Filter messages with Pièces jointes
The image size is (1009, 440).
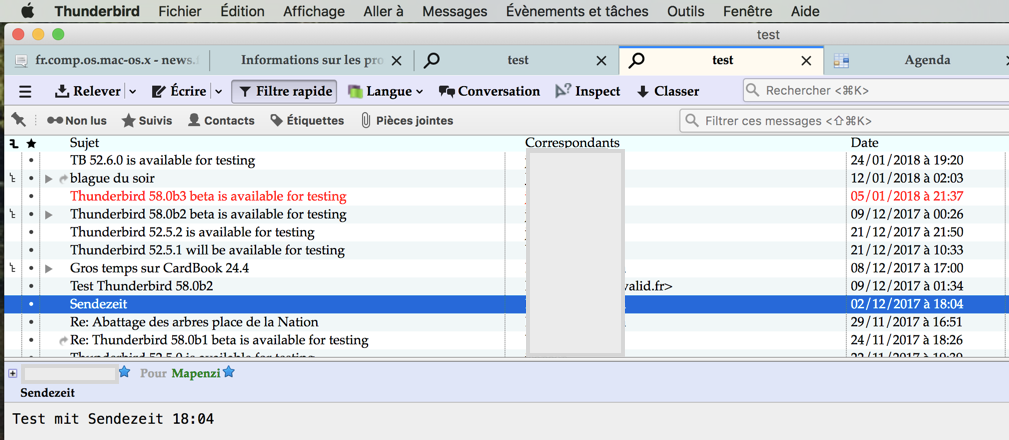[x=407, y=120]
